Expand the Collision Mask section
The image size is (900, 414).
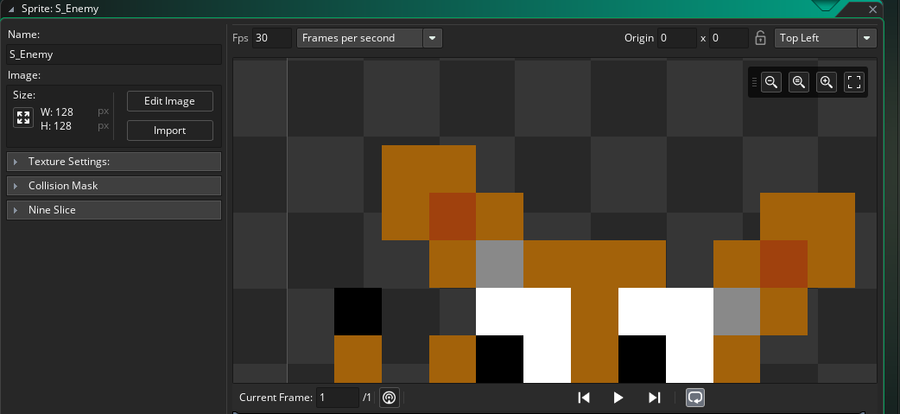[114, 185]
